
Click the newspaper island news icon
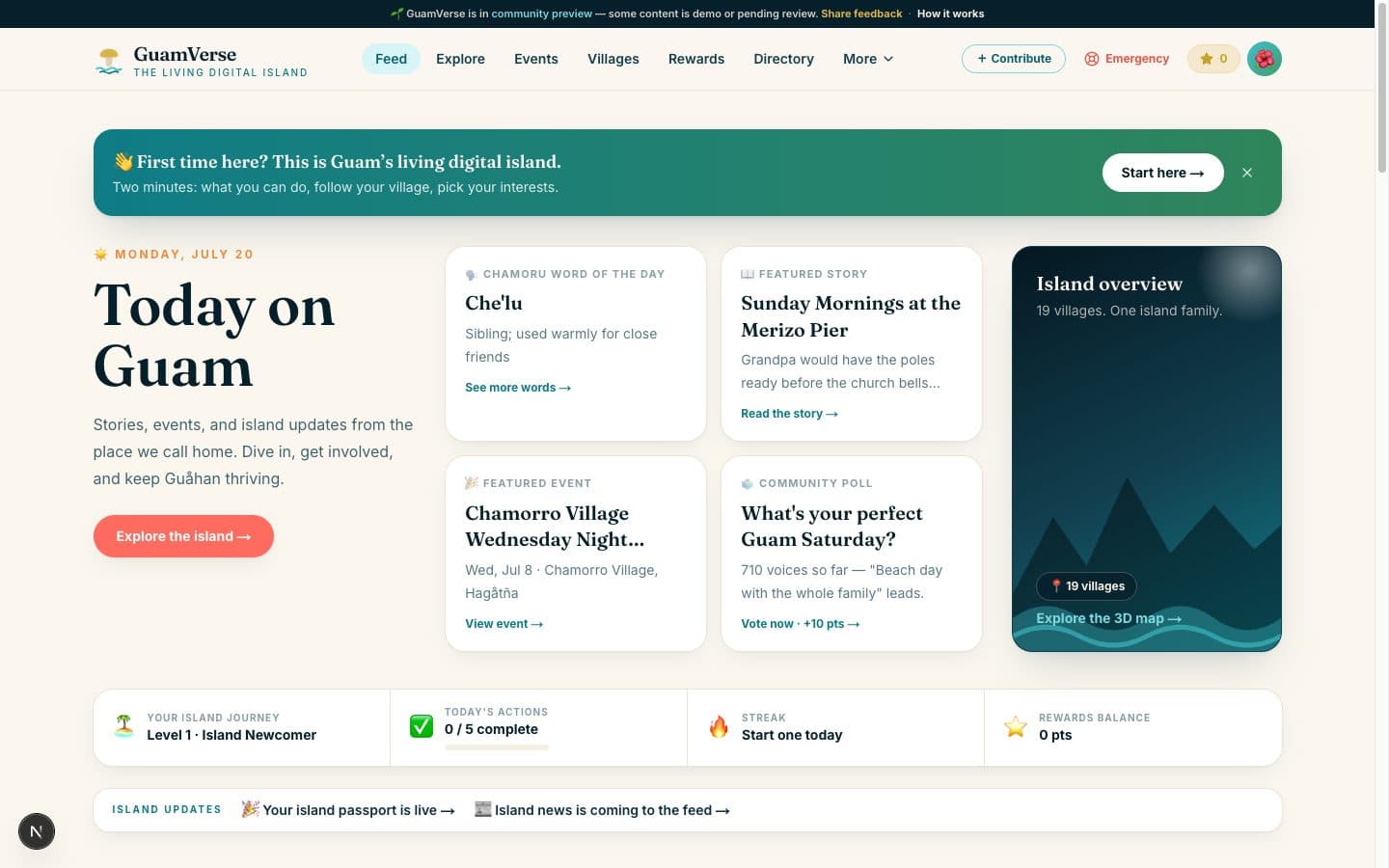coord(482,809)
